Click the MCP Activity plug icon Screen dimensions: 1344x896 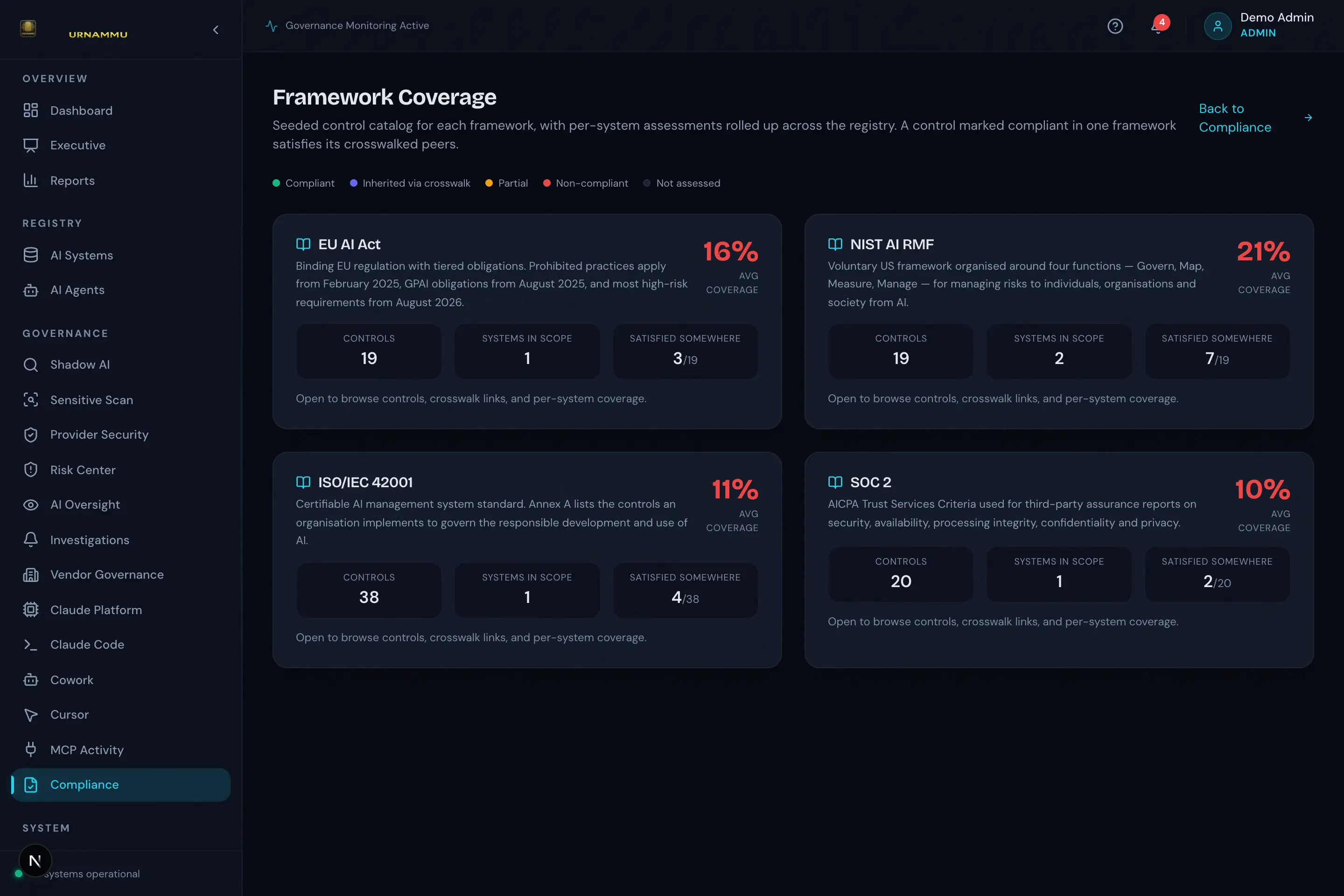(31, 749)
